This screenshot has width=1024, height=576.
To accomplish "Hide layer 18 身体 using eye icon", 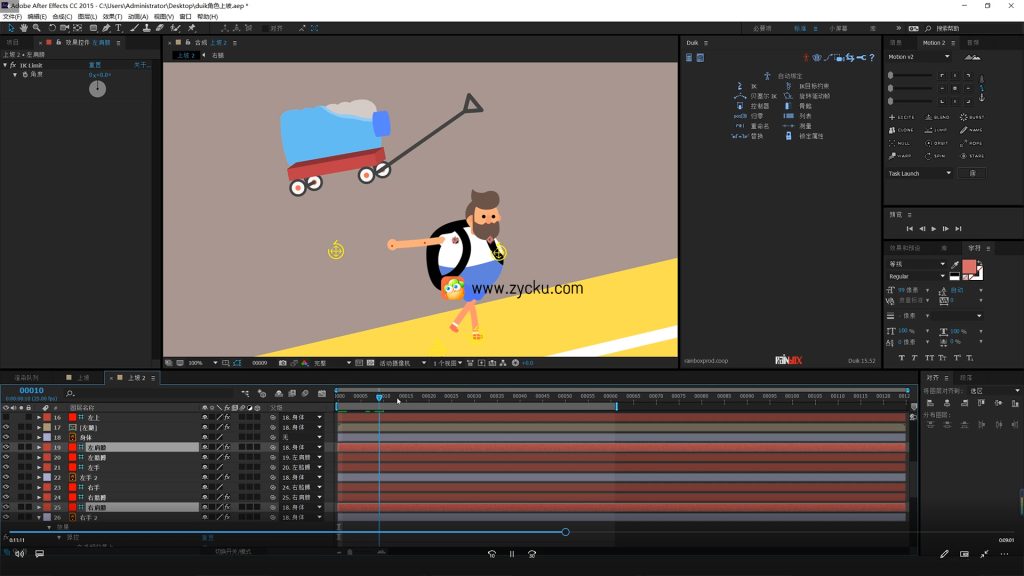I will [6, 437].
